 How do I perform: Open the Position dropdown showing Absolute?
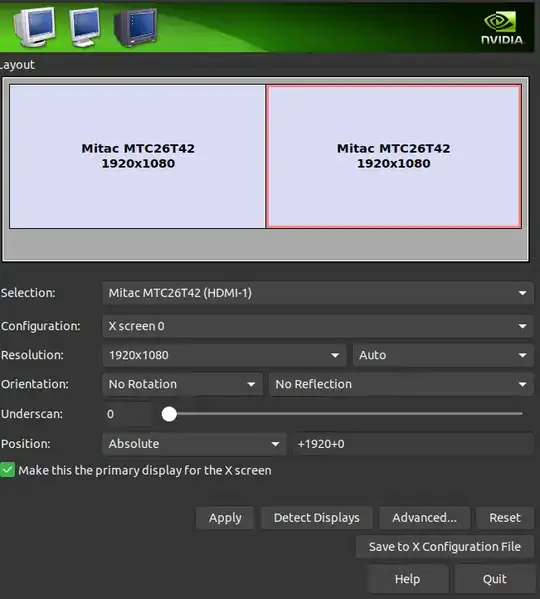[x=194, y=444]
